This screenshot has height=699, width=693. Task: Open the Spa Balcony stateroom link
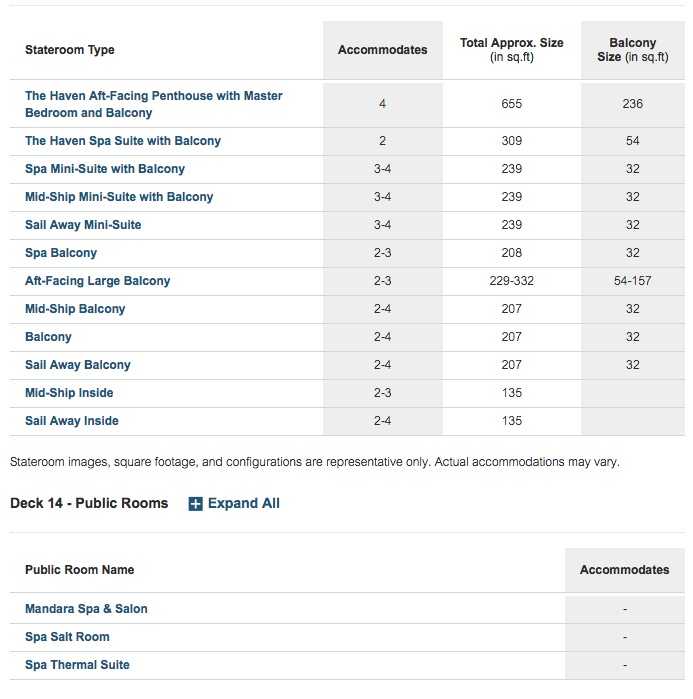click(61, 253)
